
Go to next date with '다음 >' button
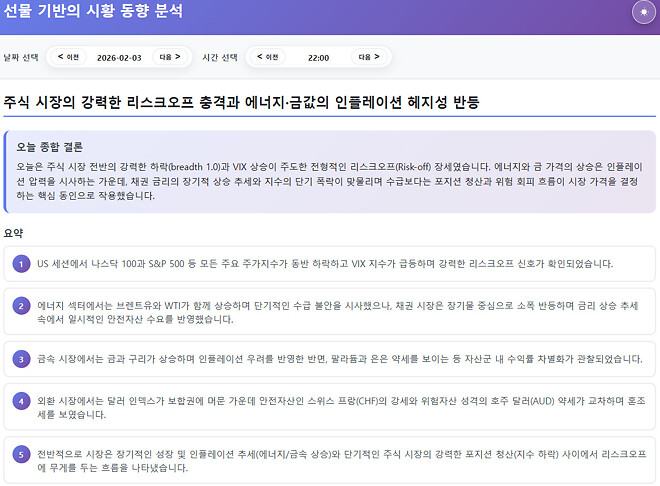[169, 57]
